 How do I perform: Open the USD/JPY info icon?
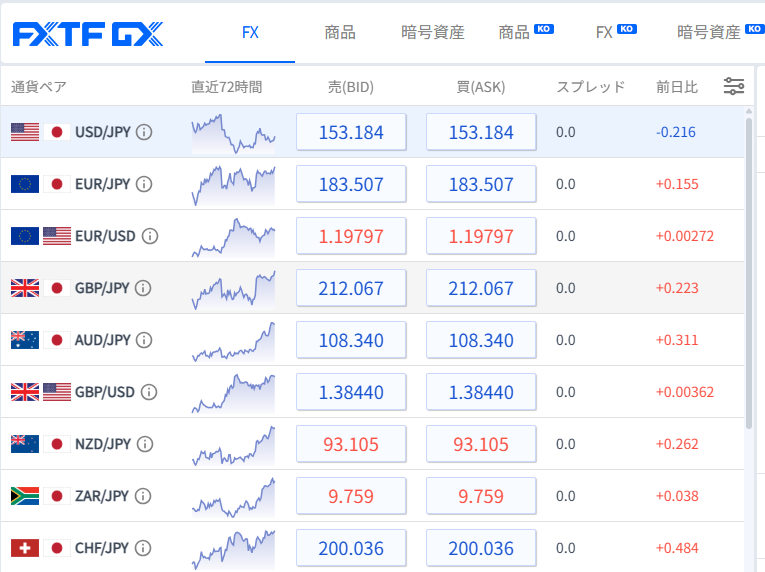click(144, 132)
